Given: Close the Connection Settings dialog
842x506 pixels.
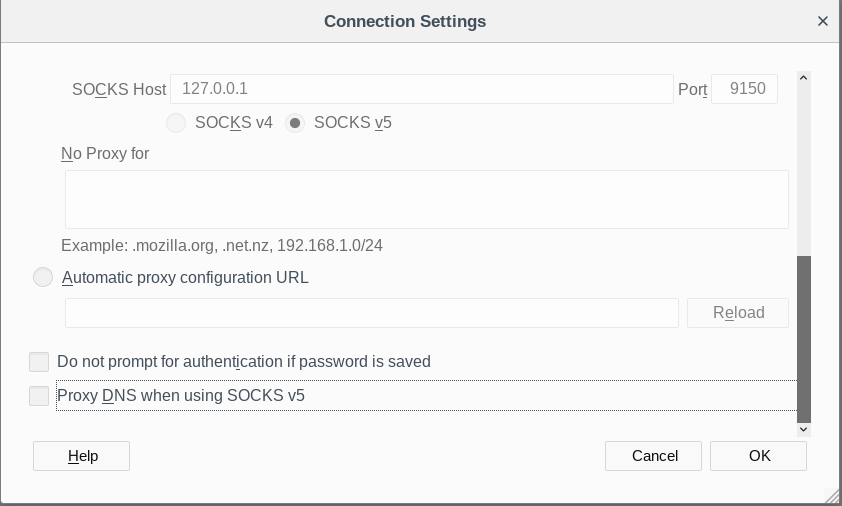Looking at the screenshot, I should [823, 20].
